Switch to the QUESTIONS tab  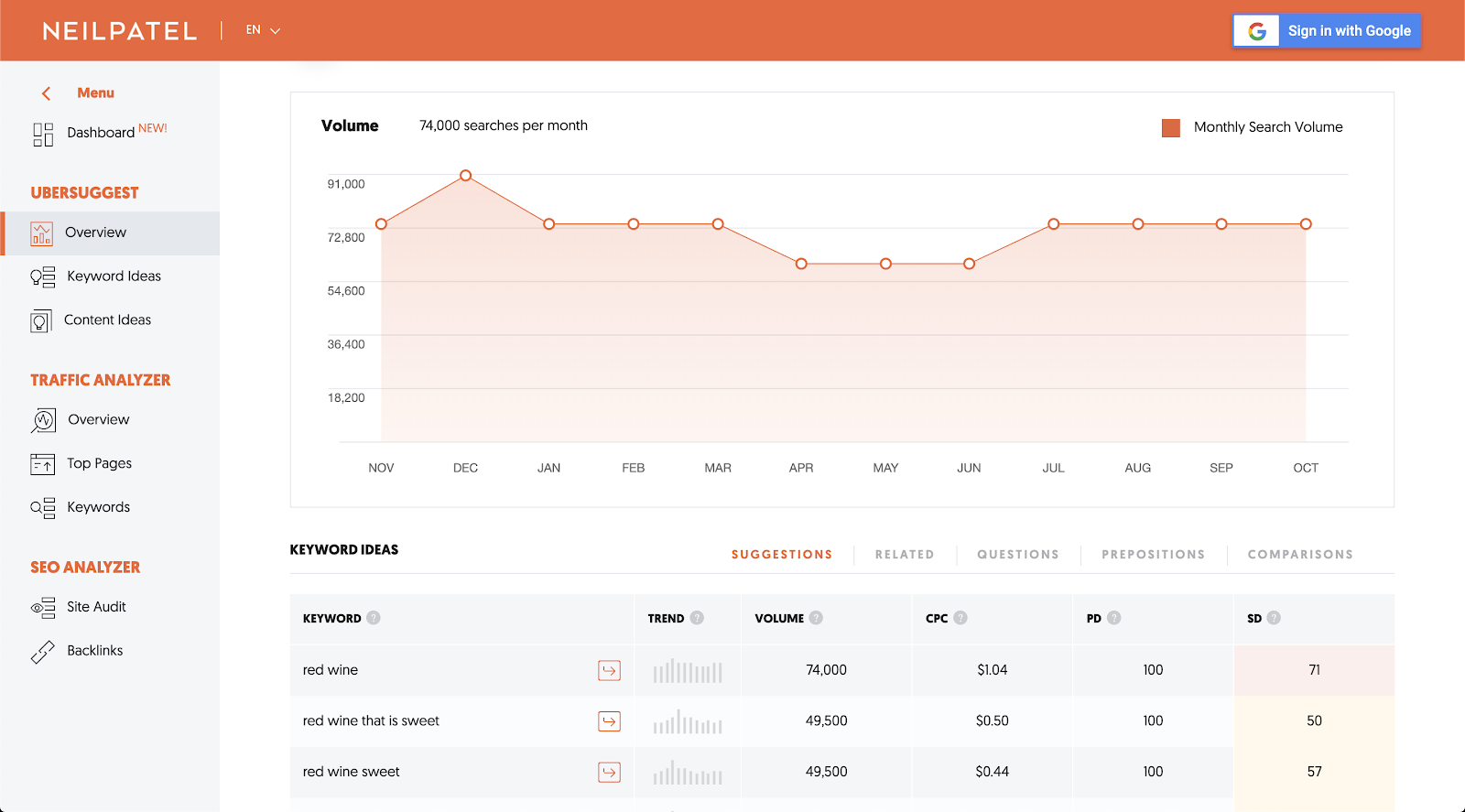tap(1018, 555)
